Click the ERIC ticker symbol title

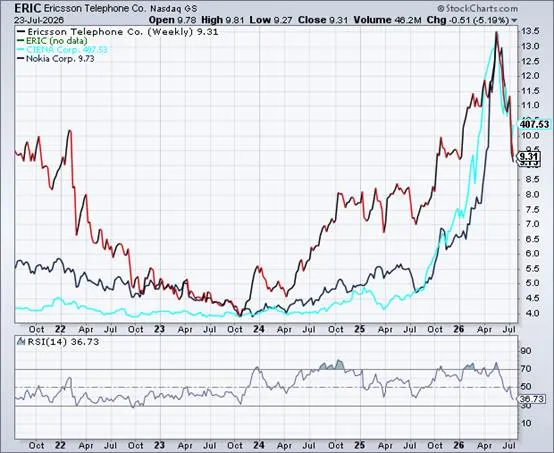[x=28, y=8]
